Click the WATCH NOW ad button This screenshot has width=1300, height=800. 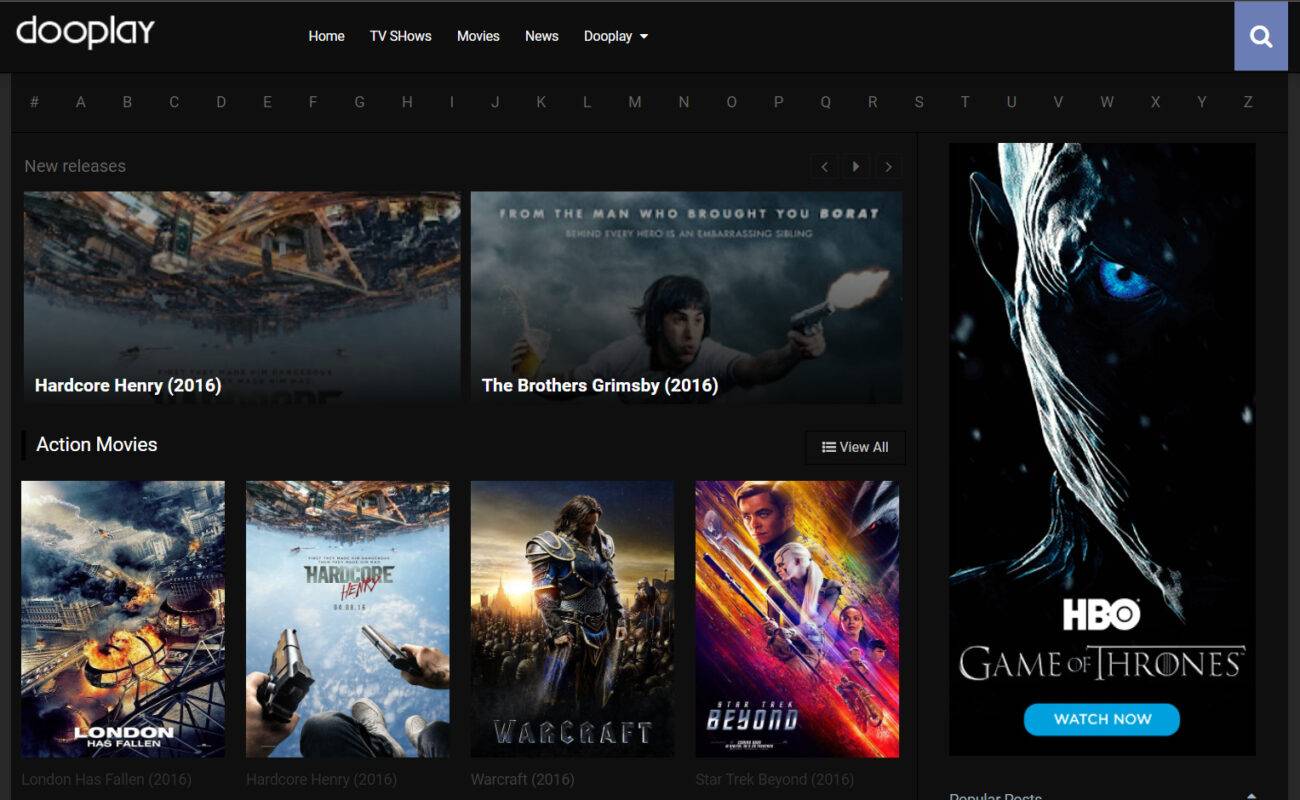coord(1102,719)
